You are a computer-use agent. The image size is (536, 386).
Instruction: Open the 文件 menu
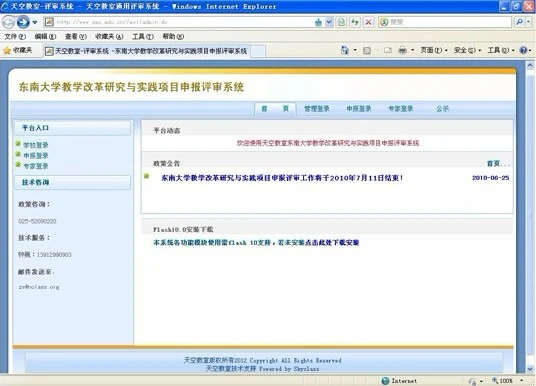point(15,36)
